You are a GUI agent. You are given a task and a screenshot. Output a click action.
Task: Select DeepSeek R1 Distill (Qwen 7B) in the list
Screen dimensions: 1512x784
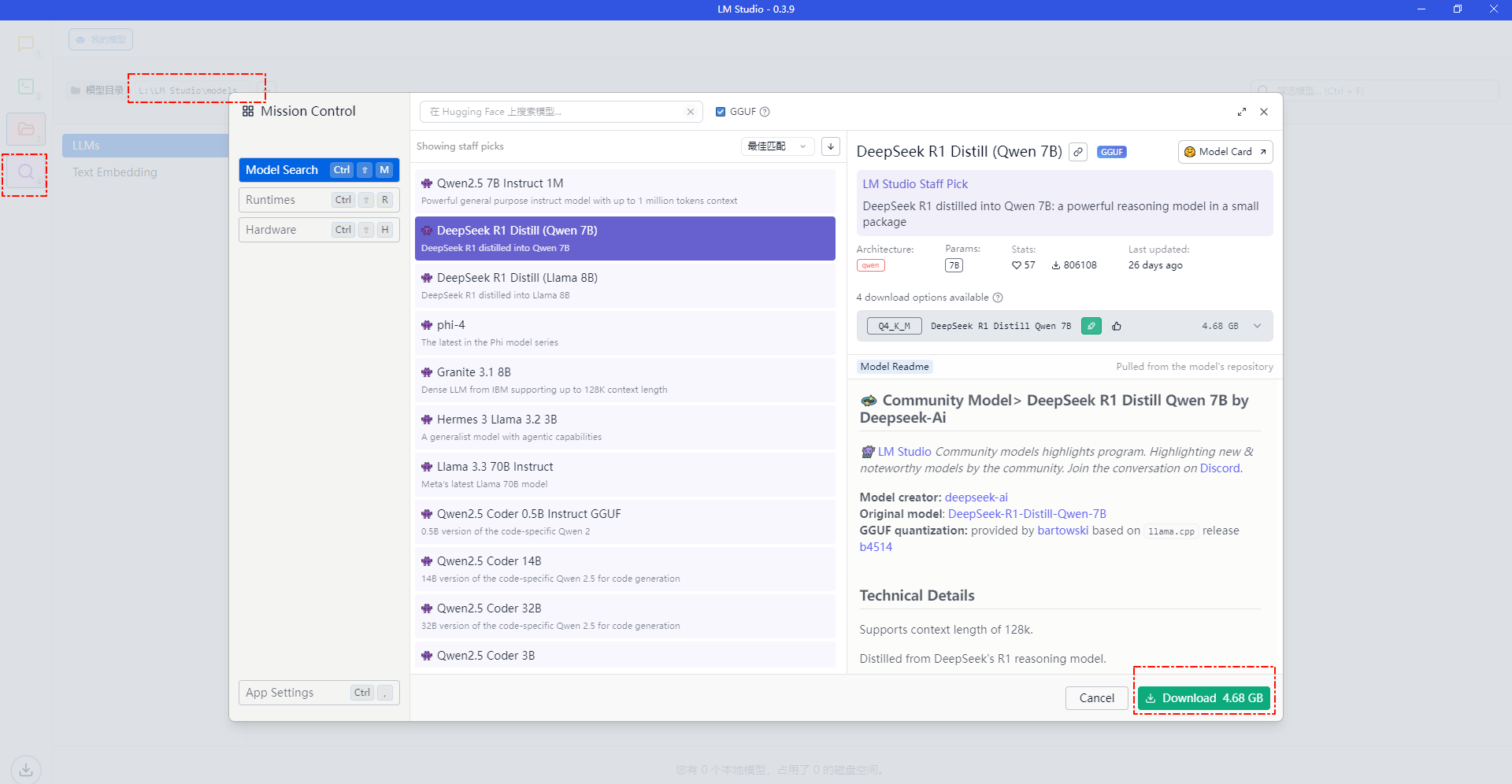pyautogui.click(x=625, y=239)
